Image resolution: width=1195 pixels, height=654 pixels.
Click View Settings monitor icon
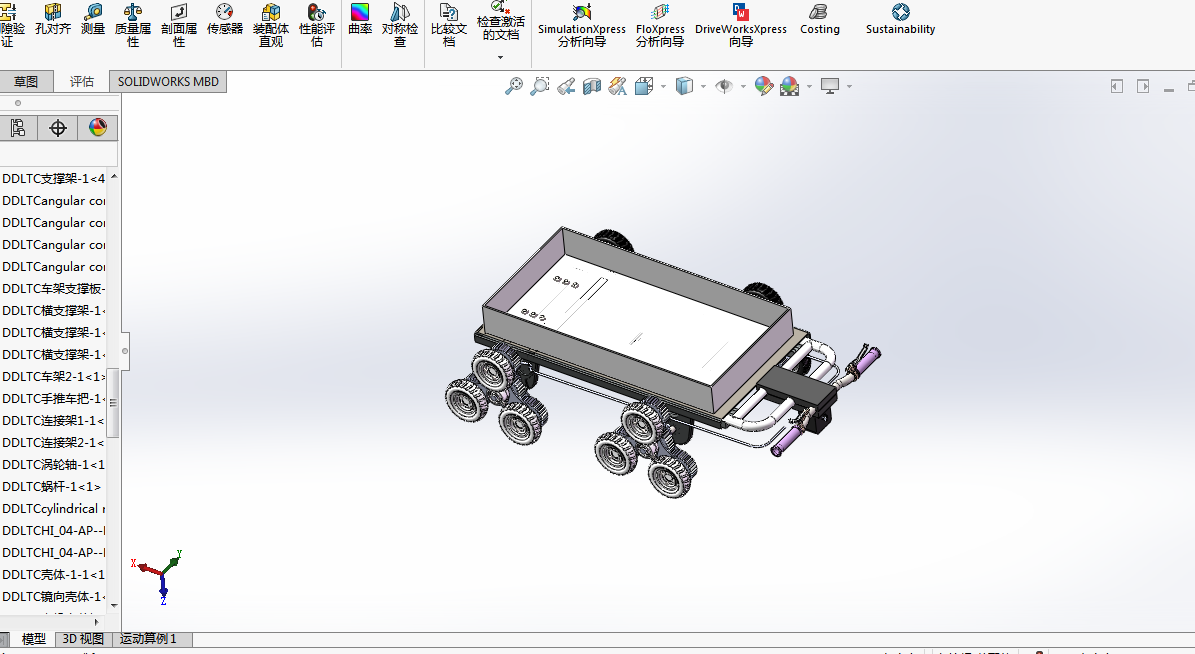coord(830,86)
